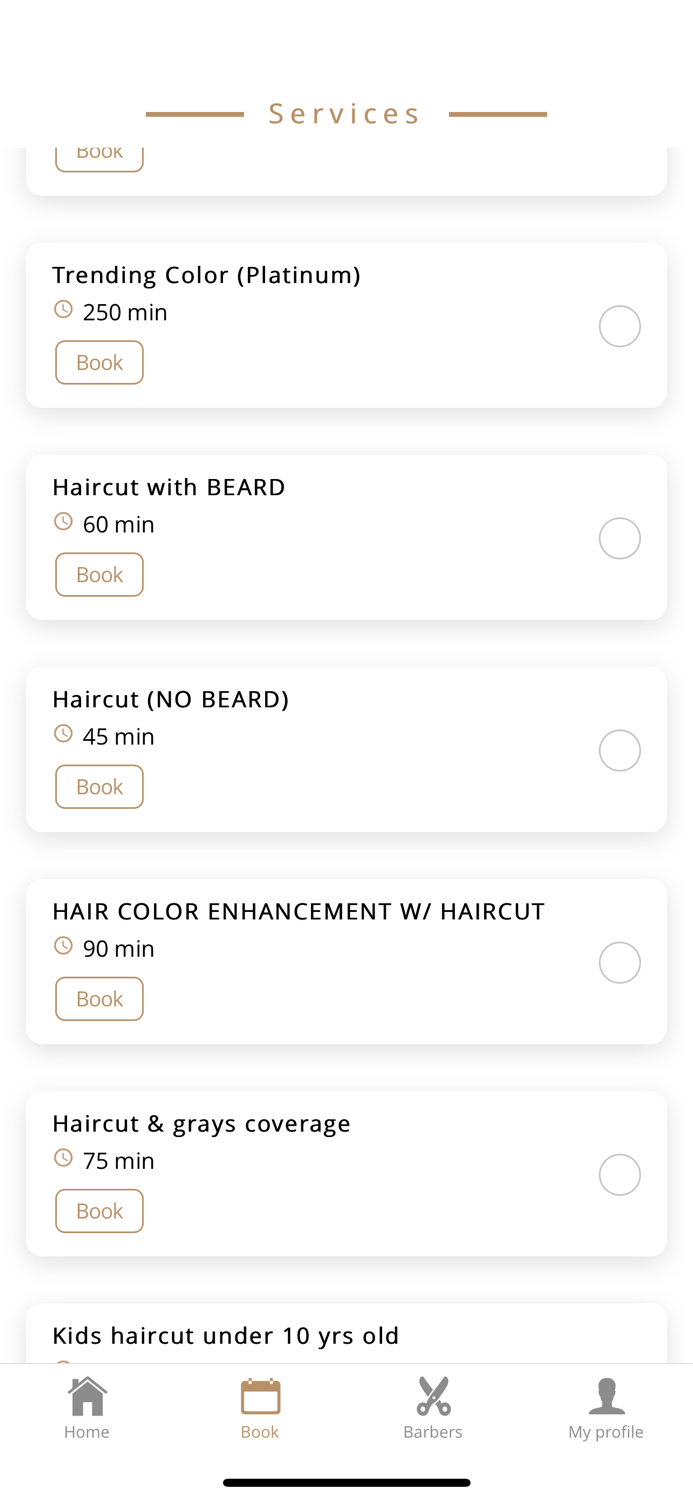Click the clock icon on HAIR COLOR ENHANCEMENT
This screenshot has width=693, height=1500.
pyautogui.click(x=63, y=944)
